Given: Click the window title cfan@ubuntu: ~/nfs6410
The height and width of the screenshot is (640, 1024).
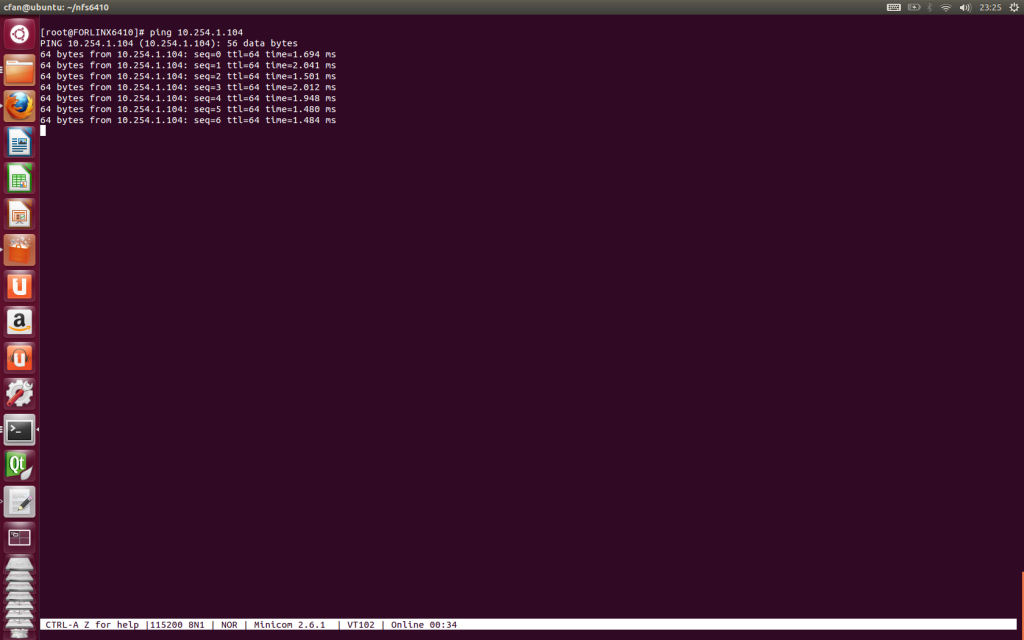Looking at the screenshot, I should tap(56, 7).
